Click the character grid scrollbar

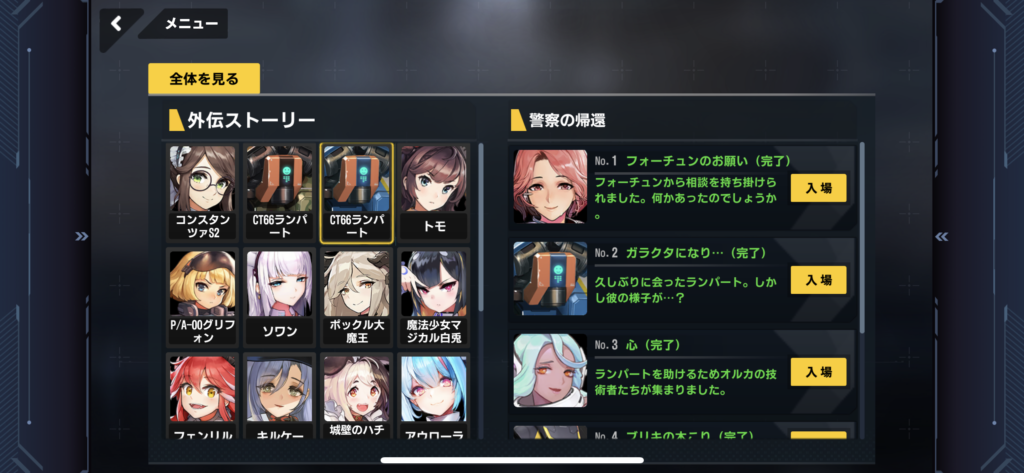481,227
